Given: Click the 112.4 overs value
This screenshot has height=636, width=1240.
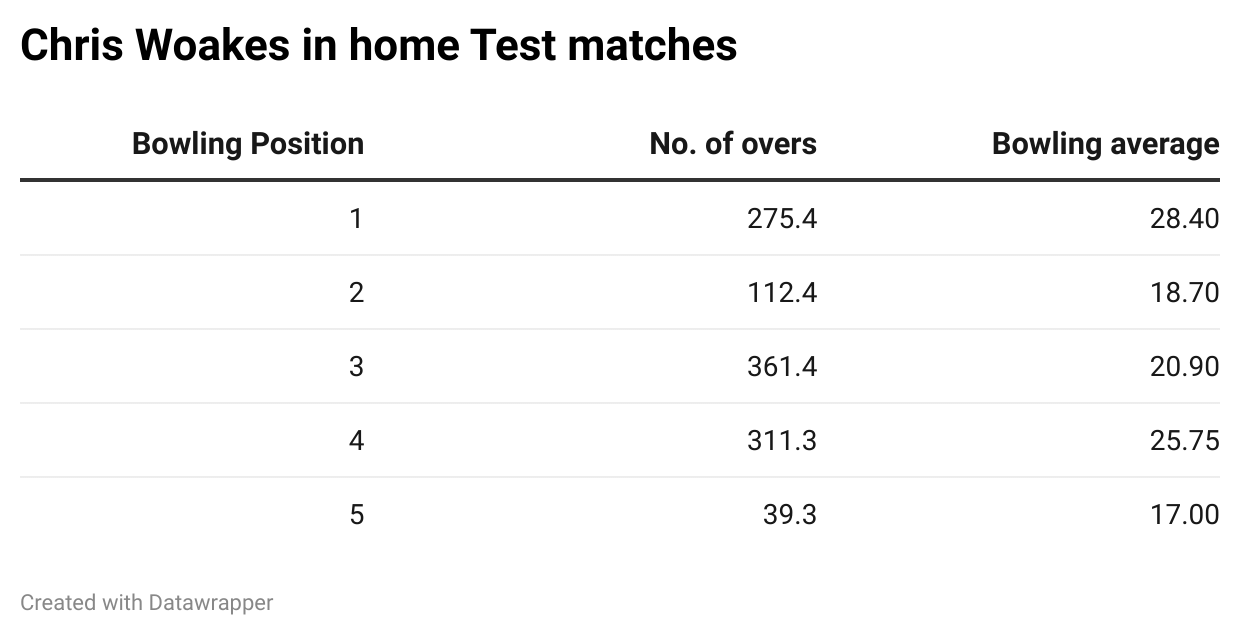Looking at the screenshot, I should 781,292.
